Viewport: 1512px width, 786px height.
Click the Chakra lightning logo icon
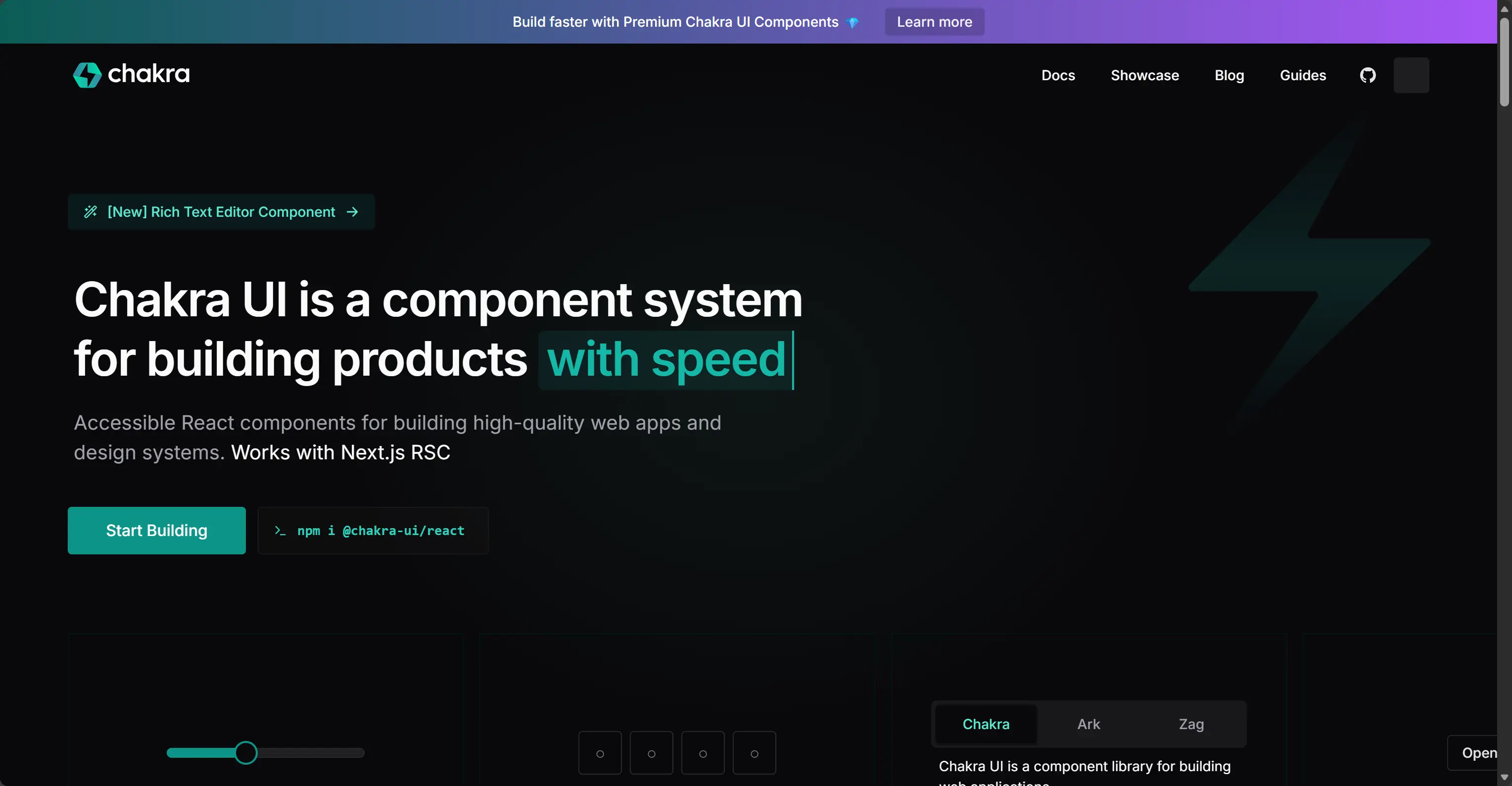coord(88,75)
